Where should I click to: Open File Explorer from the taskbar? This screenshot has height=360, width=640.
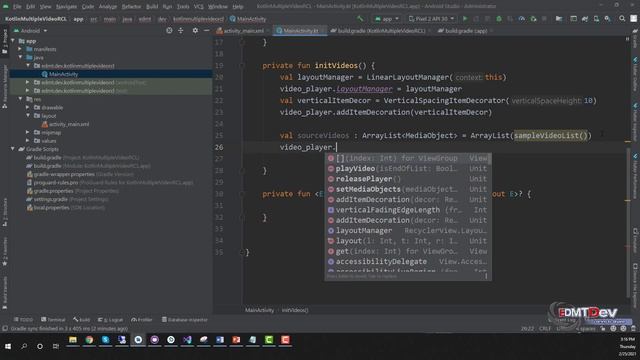(x=73, y=340)
